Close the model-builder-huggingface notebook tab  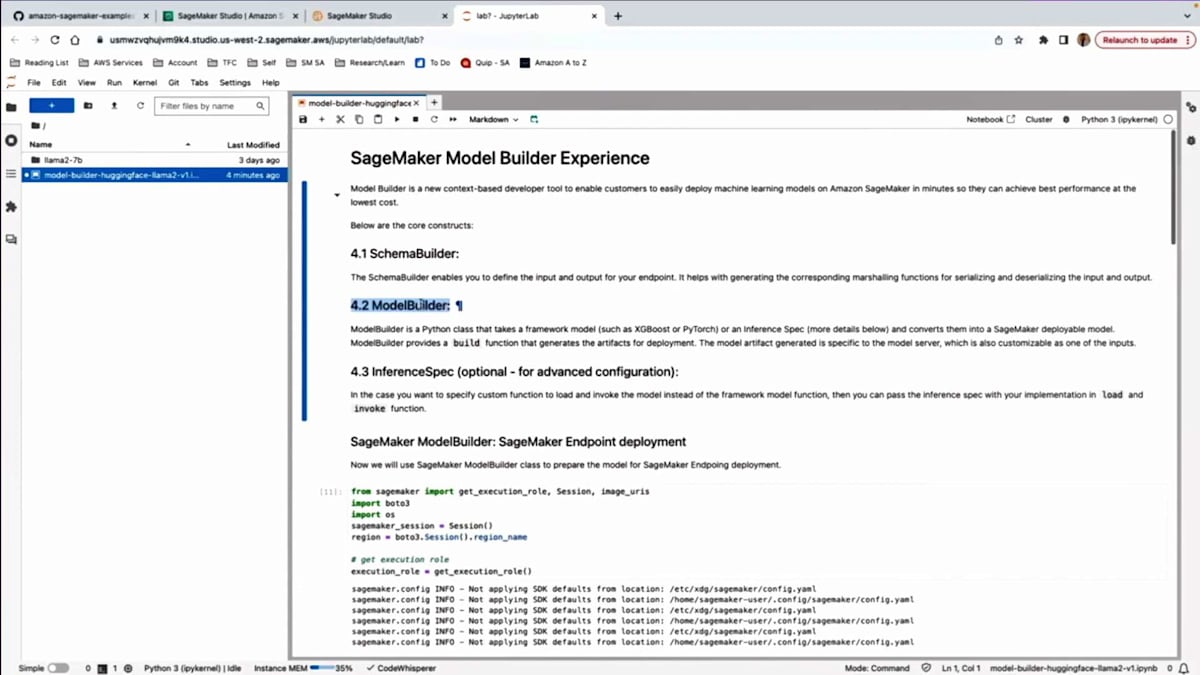[x=417, y=102]
